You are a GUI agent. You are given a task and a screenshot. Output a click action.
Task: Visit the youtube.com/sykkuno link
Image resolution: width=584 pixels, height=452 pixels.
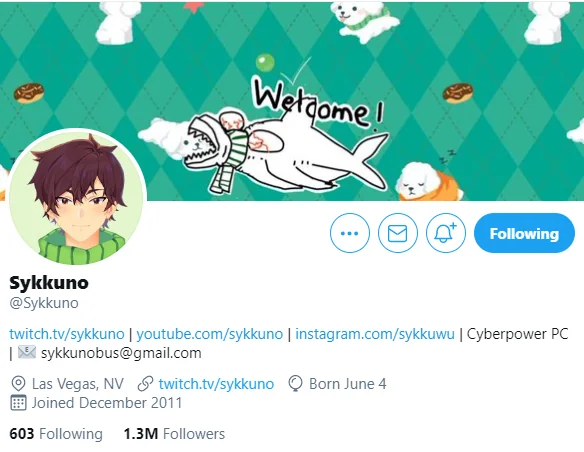[x=210, y=334]
